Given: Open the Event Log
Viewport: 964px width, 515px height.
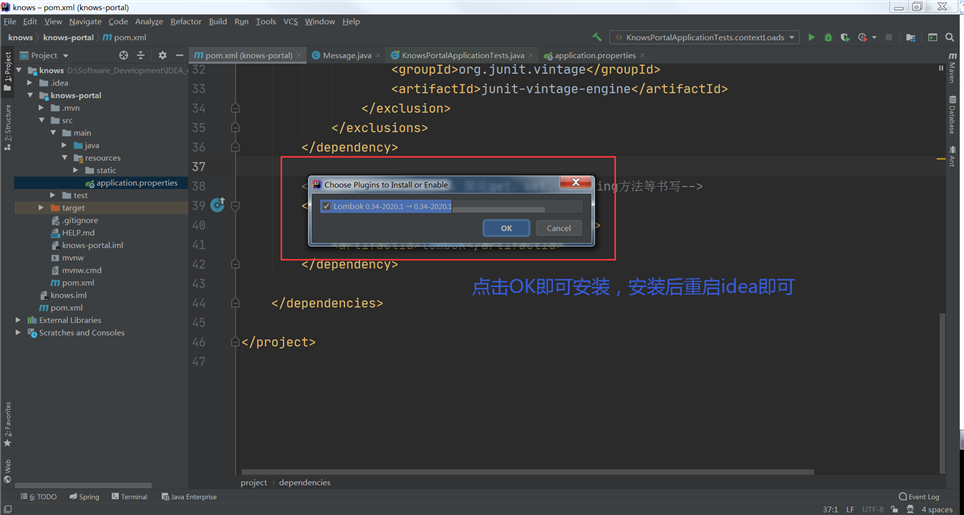Looking at the screenshot, I should (919, 497).
